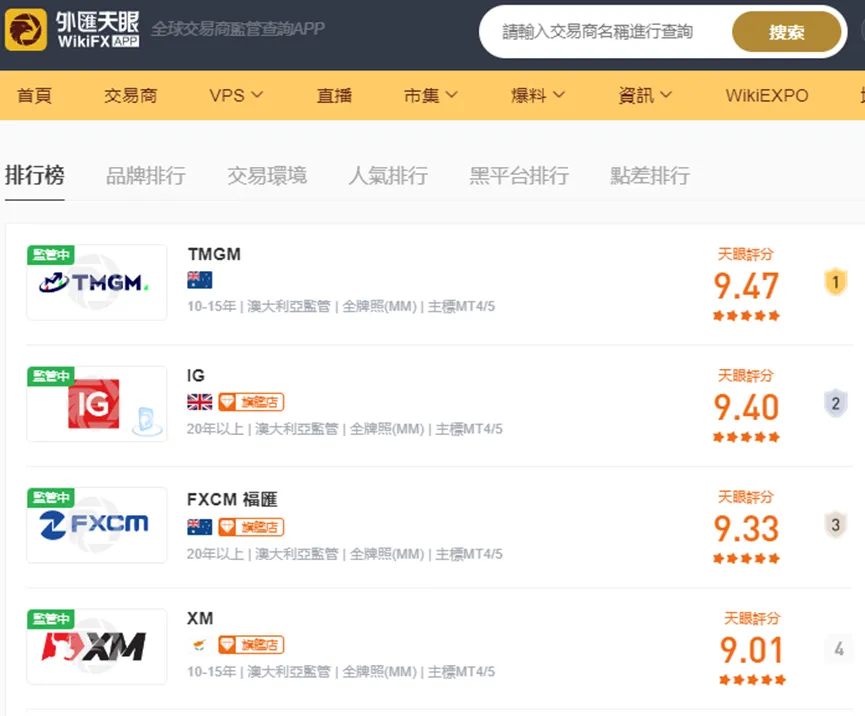The width and height of the screenshot is (865, 716).
Task: Open the 交易商 menu item
Action: (x=131, y=95)
